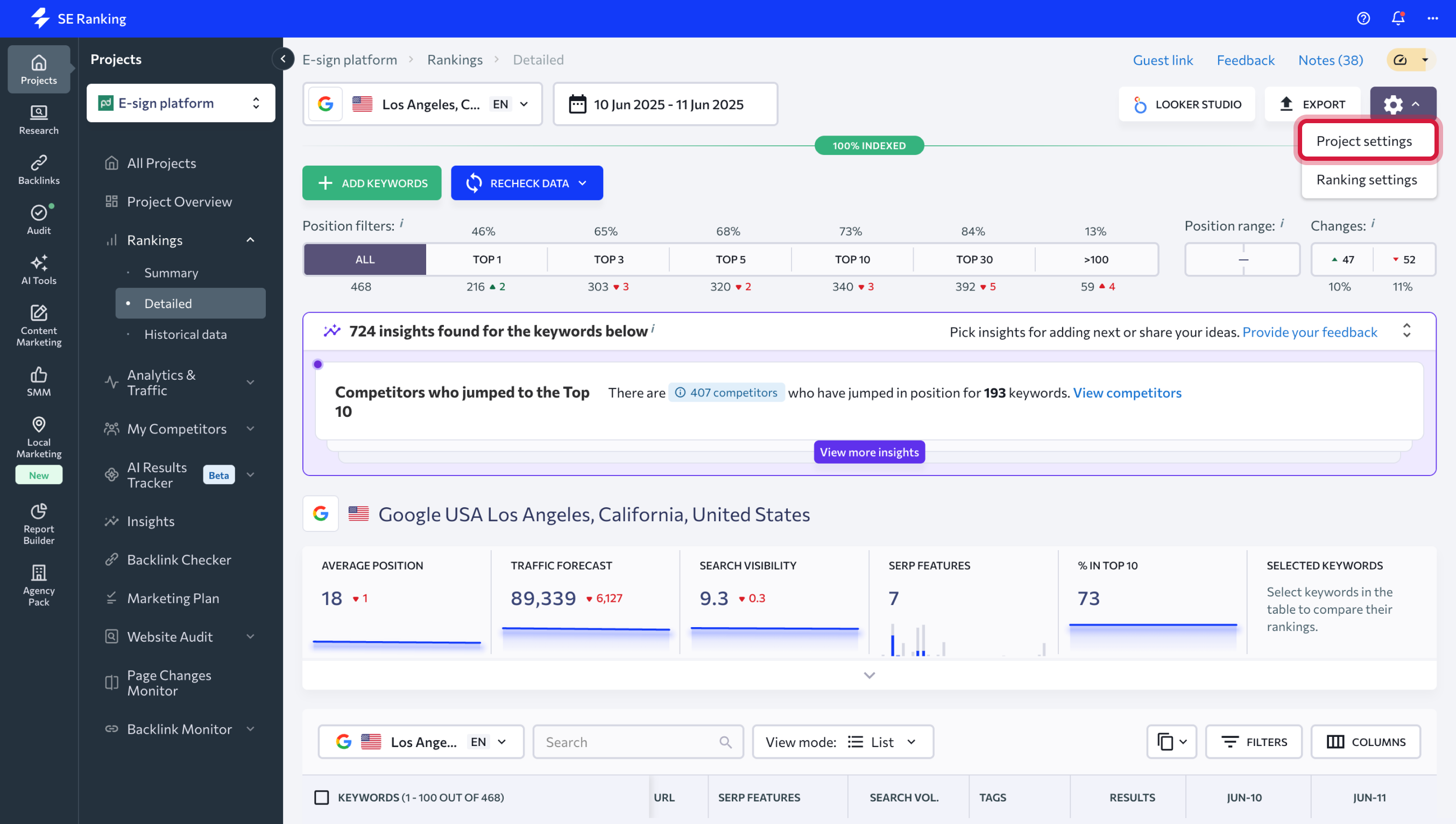Filter by improved positions 47
This screenshot has width=1456, height=824.
point(1342,260)
